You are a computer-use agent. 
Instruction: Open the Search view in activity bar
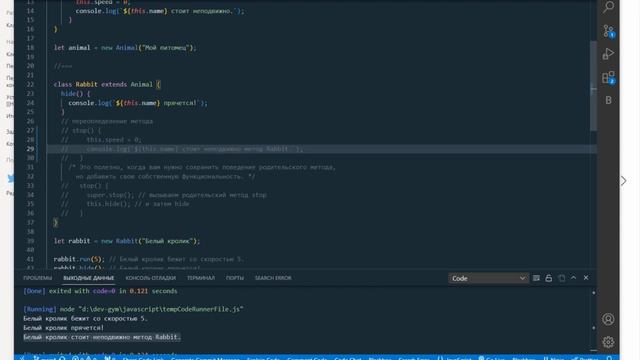point(608,7)
